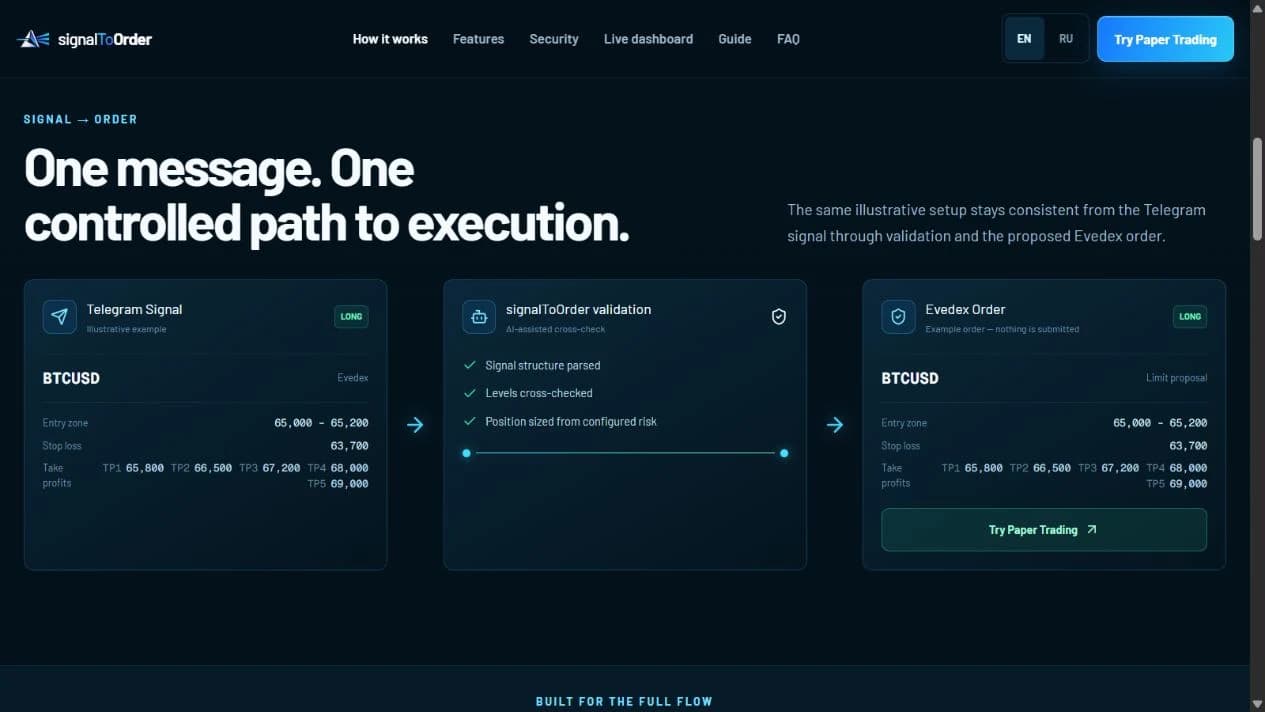Screen dimensions: 1265x712
Task: Open the Live dashboard nav link
Action: tap(648, 39)
